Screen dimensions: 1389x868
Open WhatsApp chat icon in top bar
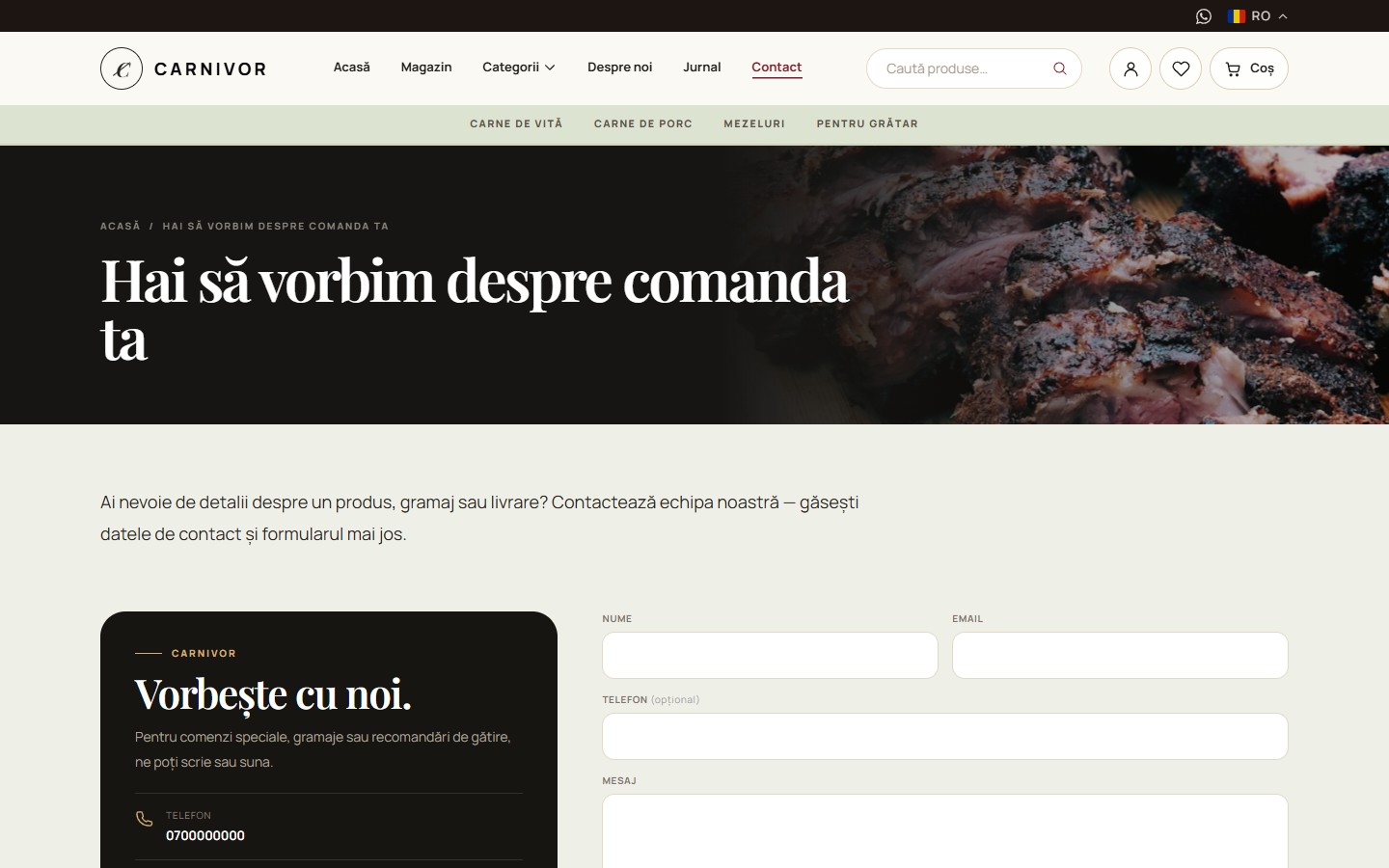(x=1204, y=16)
